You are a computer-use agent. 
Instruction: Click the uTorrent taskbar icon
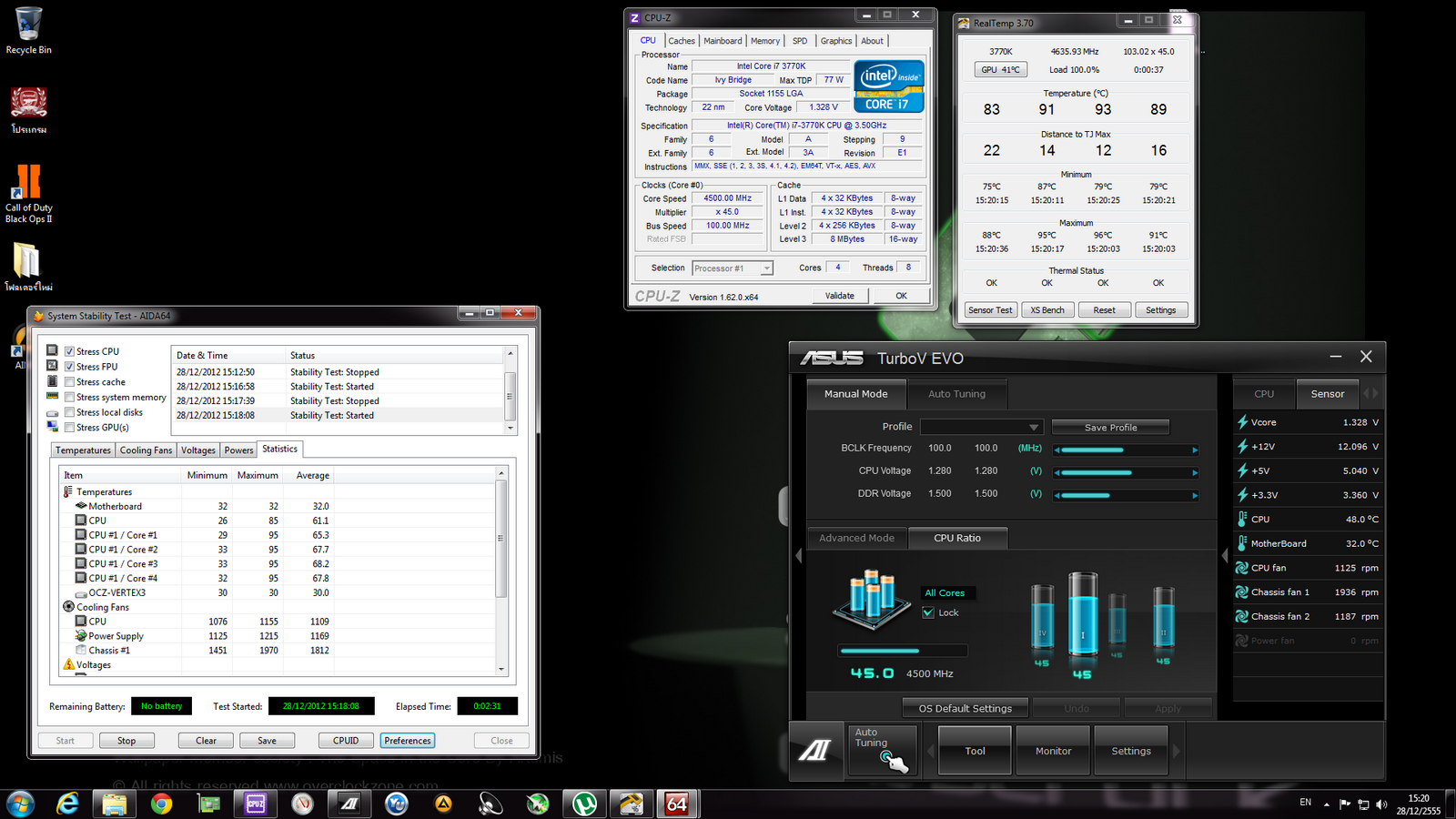[584, 804]
